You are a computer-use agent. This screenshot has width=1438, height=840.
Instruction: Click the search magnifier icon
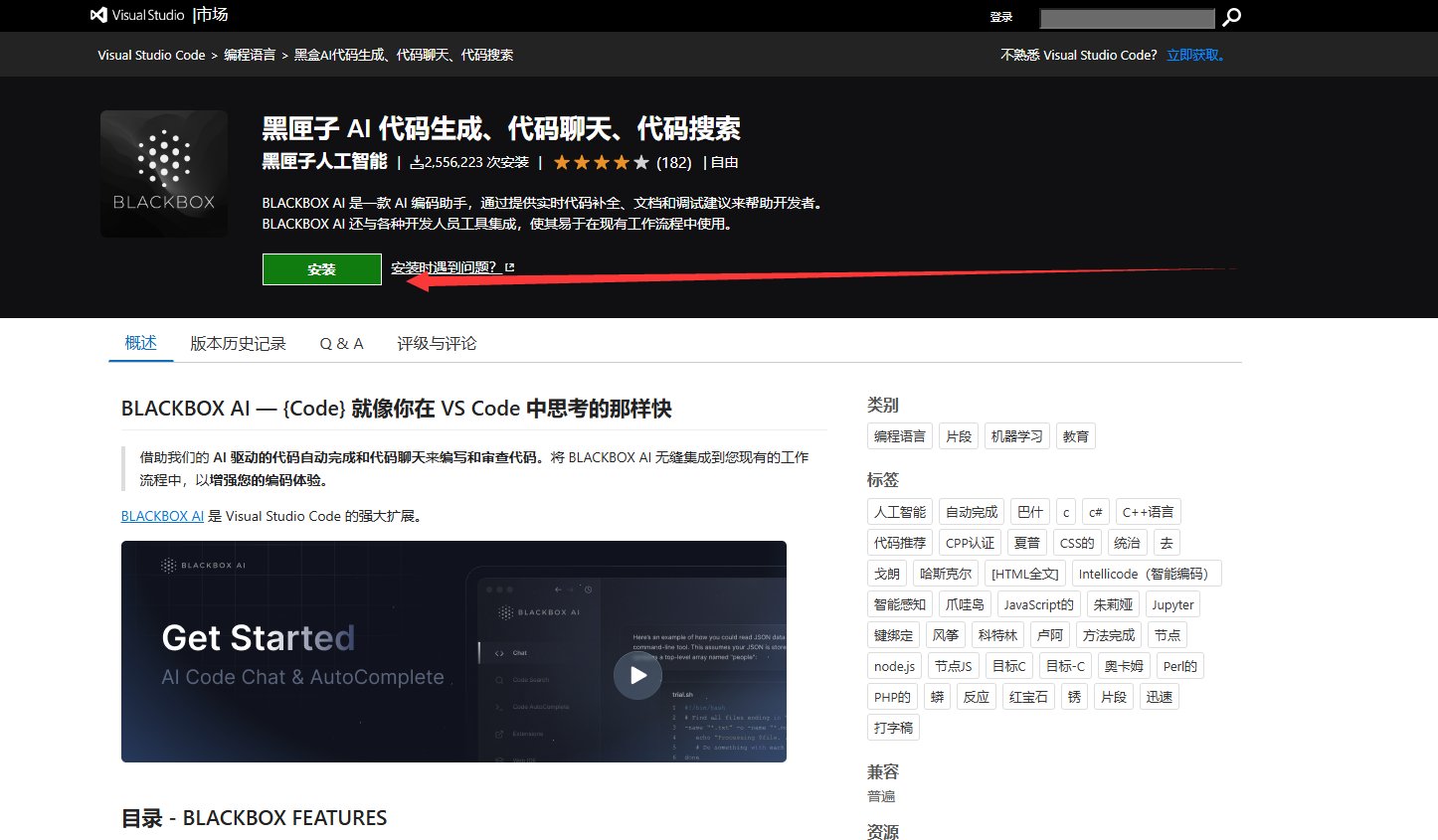pos(1231,17)
